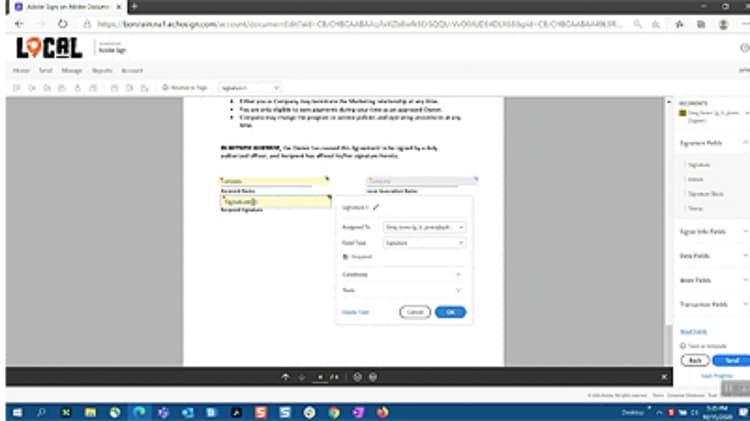Viewport: 750px width, 421px height.
Task: Click the page number box in bottom bar
Action: [x=320, y=377]
